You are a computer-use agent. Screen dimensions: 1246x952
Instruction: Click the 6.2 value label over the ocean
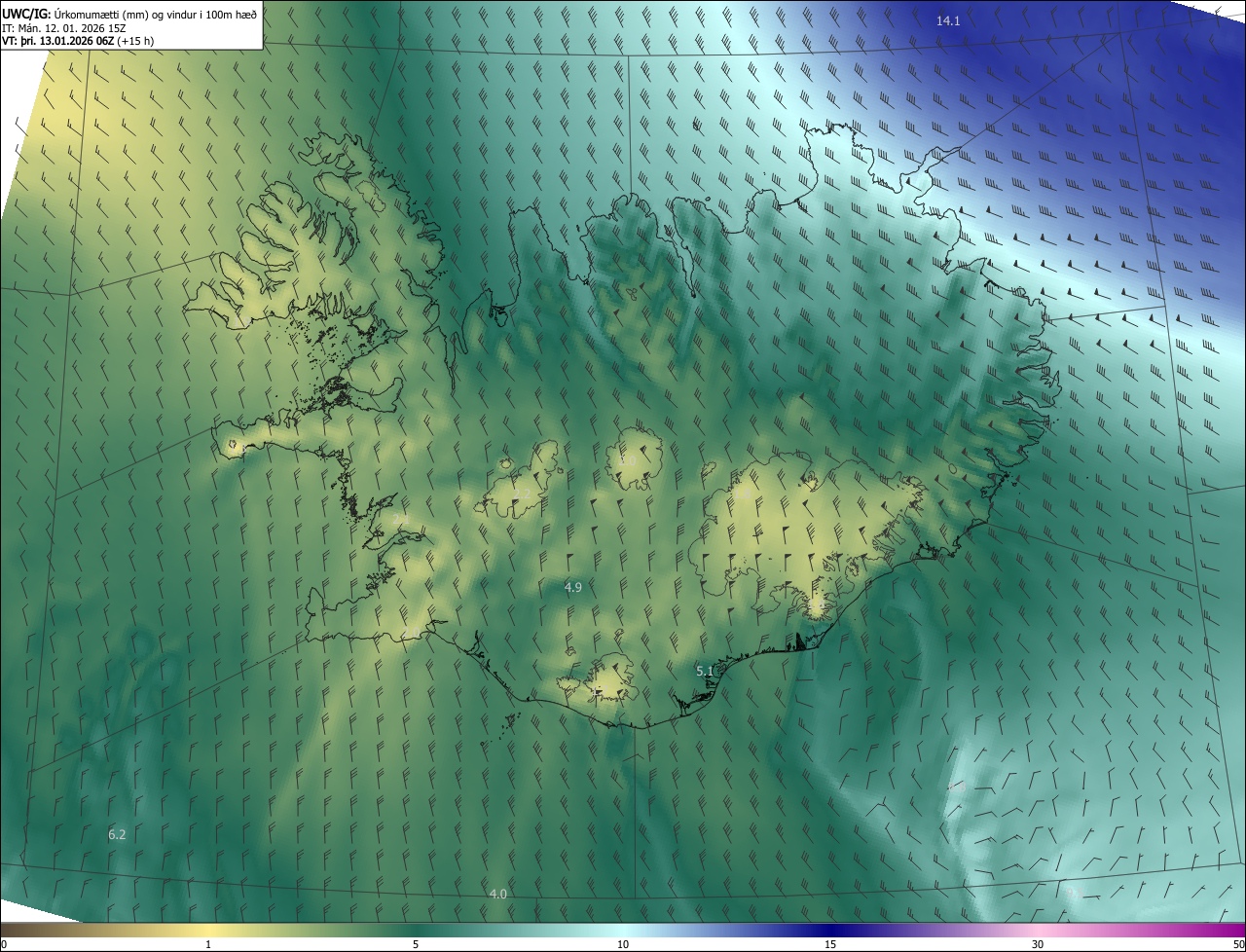pyautogui.click(x=117, y=834)
